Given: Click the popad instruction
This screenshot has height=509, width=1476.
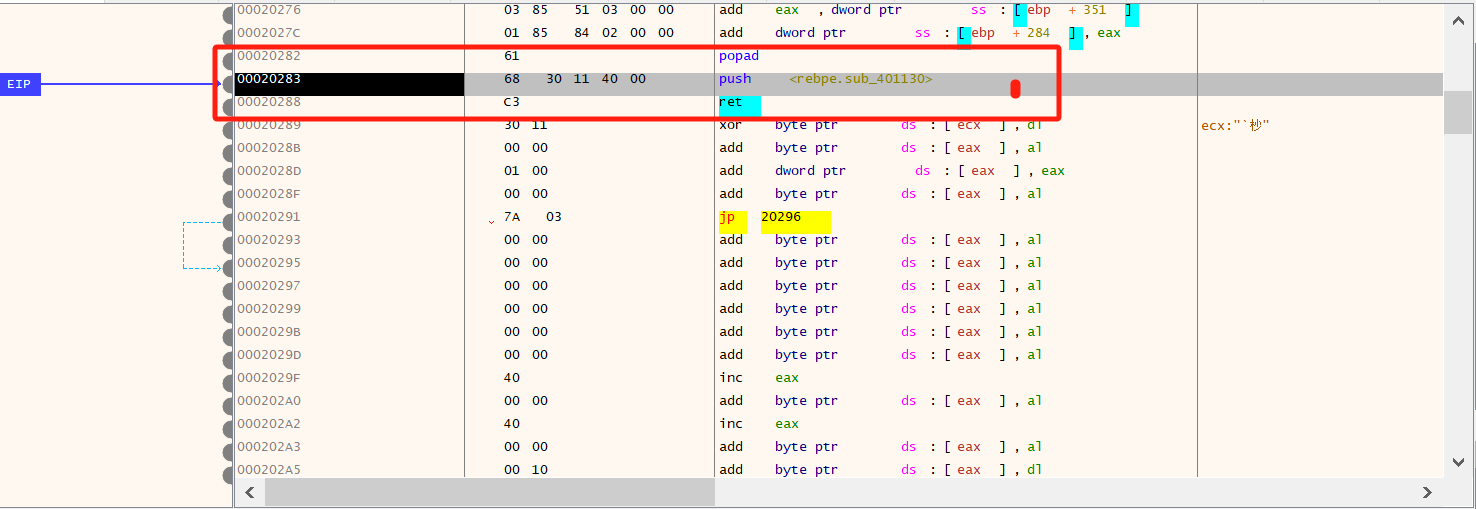Looking at the screenshot, I should pos(739,56).
